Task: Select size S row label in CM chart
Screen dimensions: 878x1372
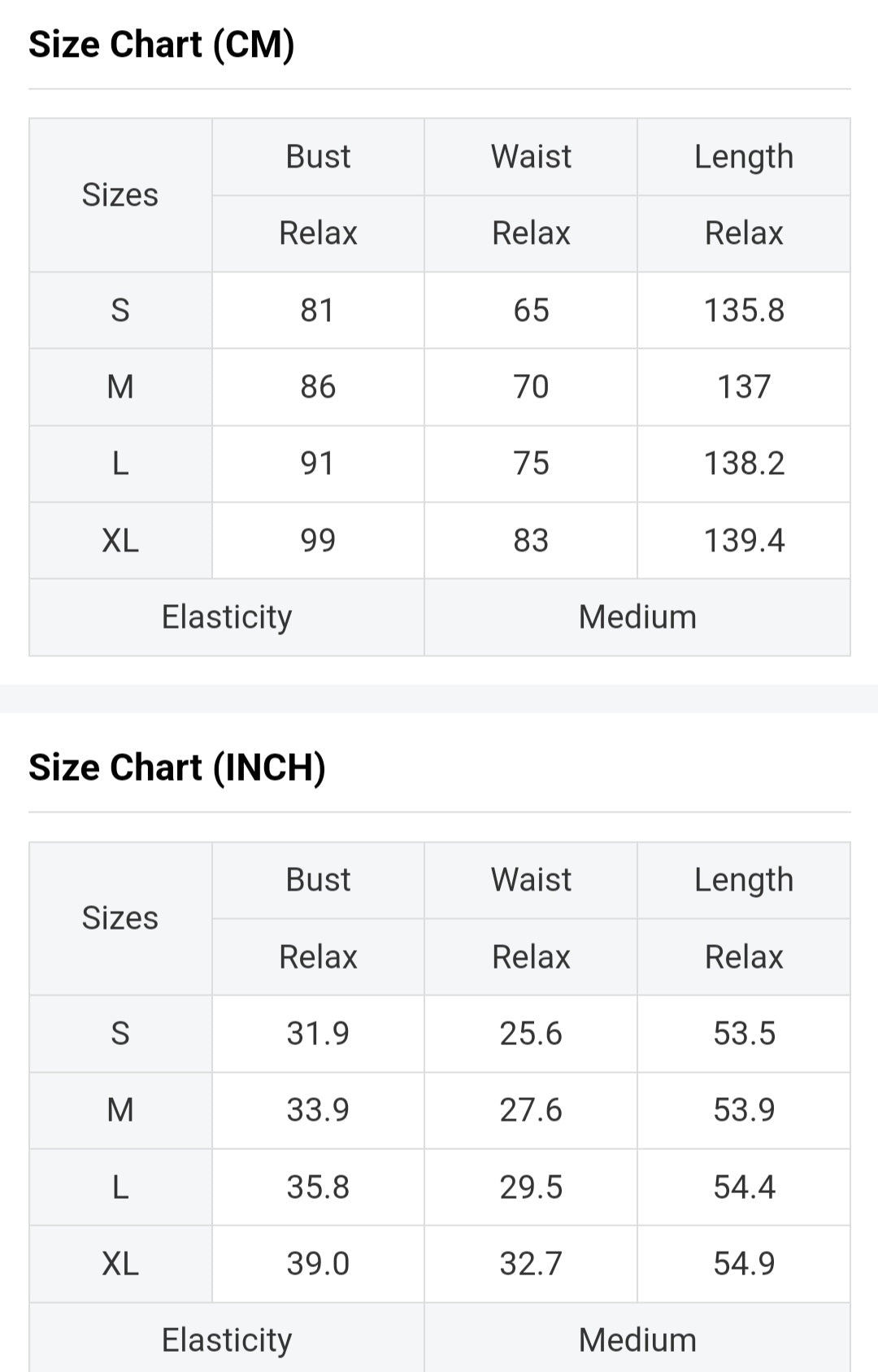Action: coord(120,310)
